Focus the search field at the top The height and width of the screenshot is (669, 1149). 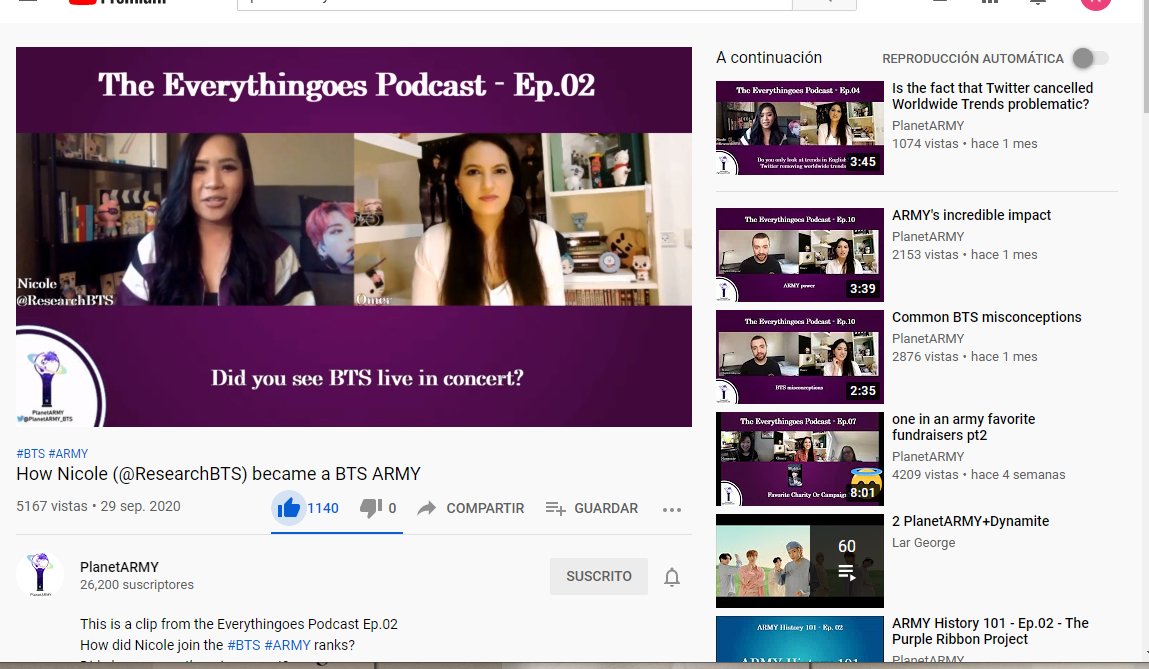pyautogui.click(x=514, y=3)
